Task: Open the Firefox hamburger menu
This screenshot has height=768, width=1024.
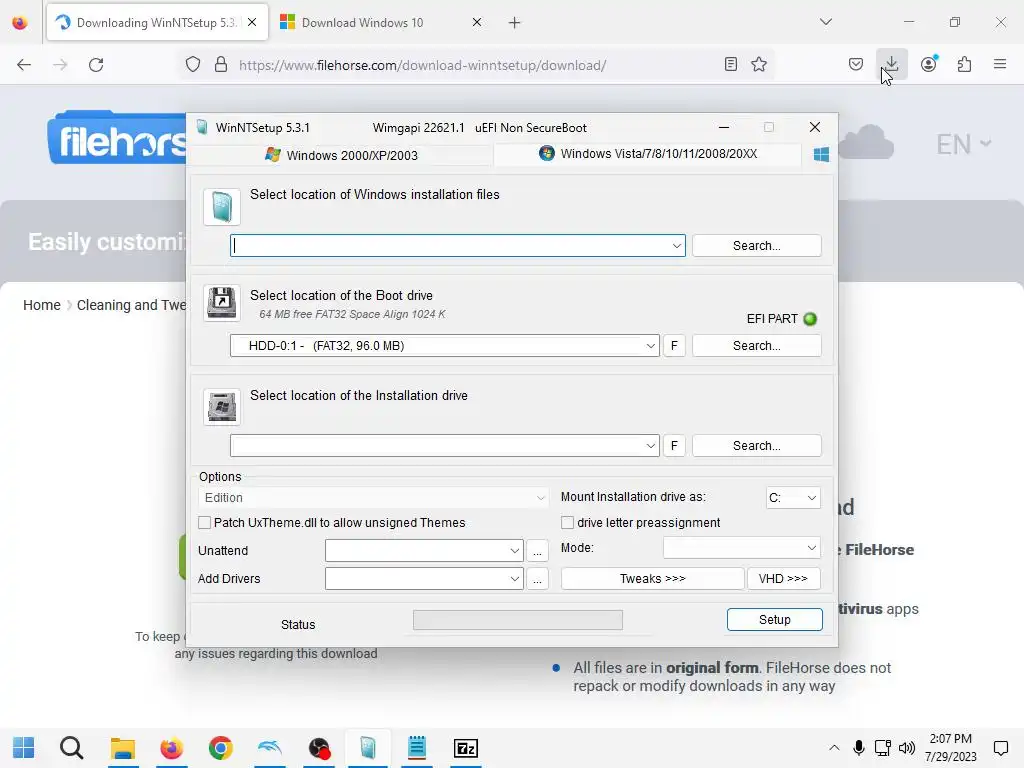Action: 1000,64
